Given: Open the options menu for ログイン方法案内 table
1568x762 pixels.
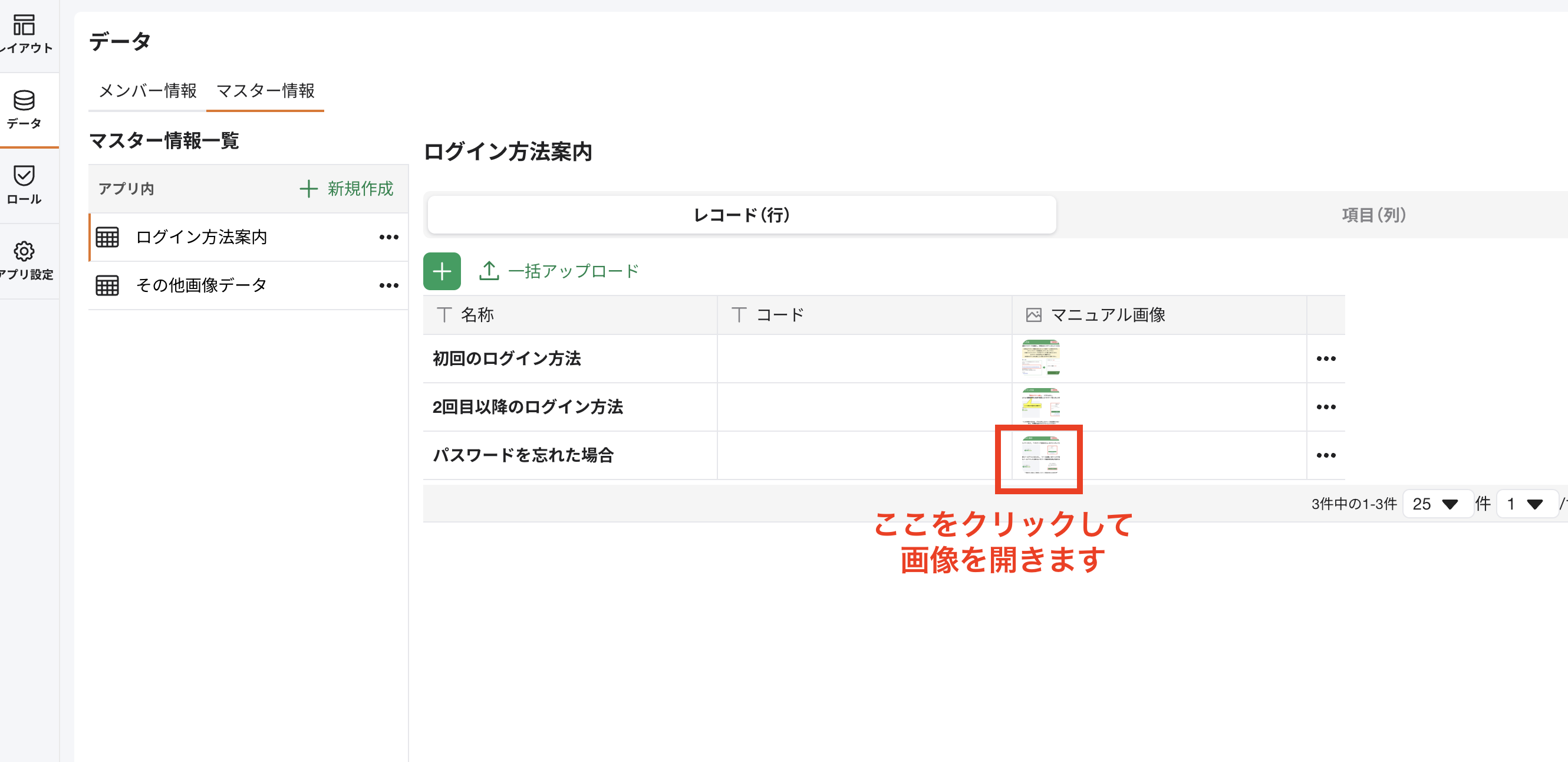Looking at the screenshot, I should [388, 237].
